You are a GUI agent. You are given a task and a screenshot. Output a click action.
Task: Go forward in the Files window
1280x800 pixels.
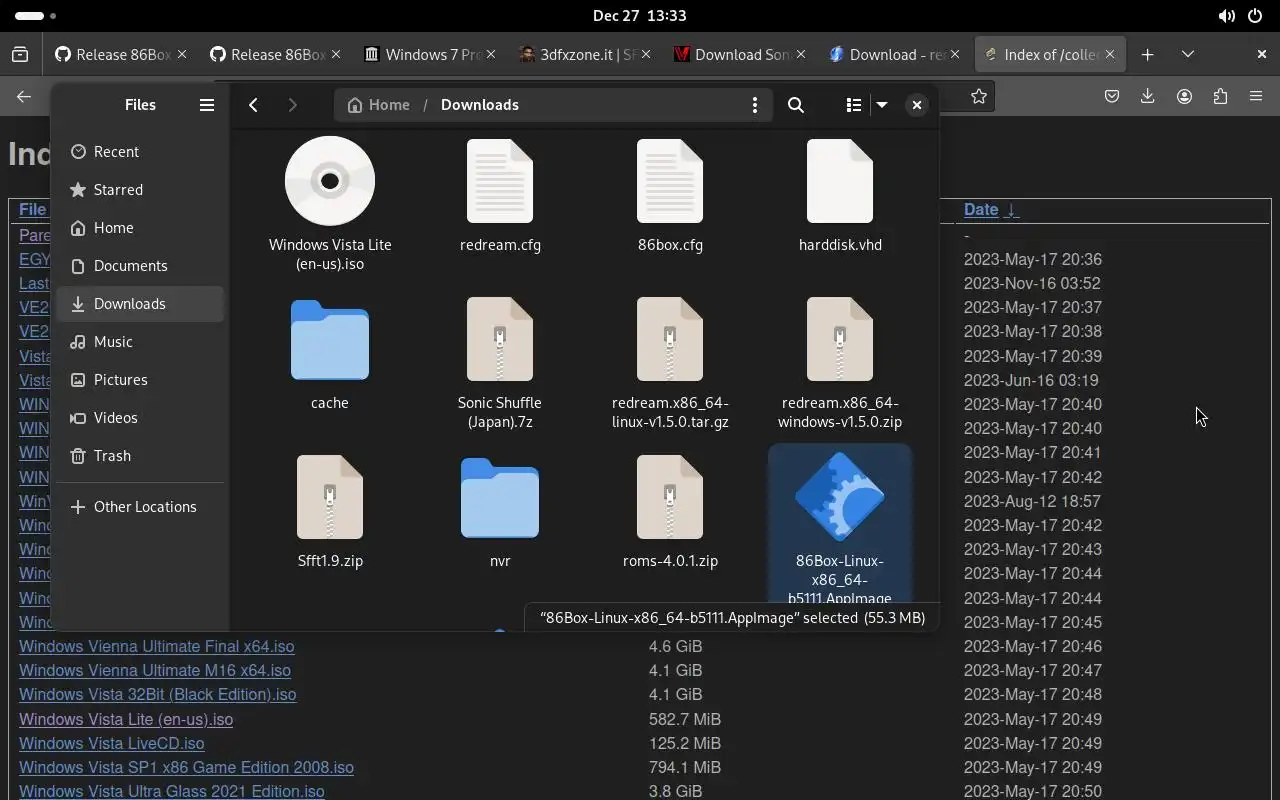(292, 105)
